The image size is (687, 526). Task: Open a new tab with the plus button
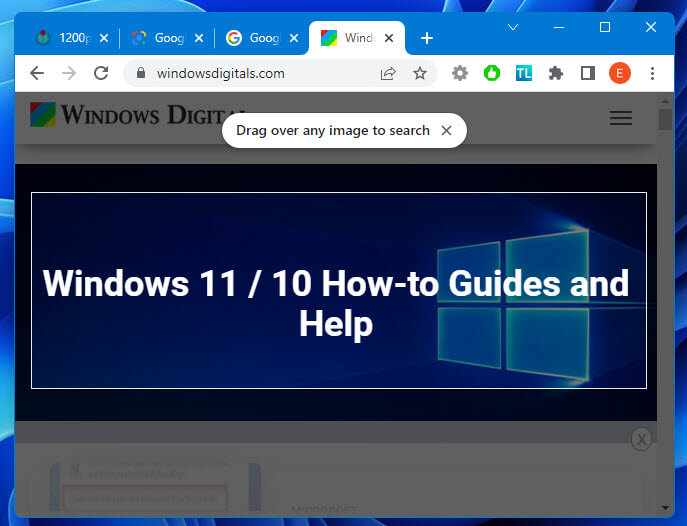(427, 38)
